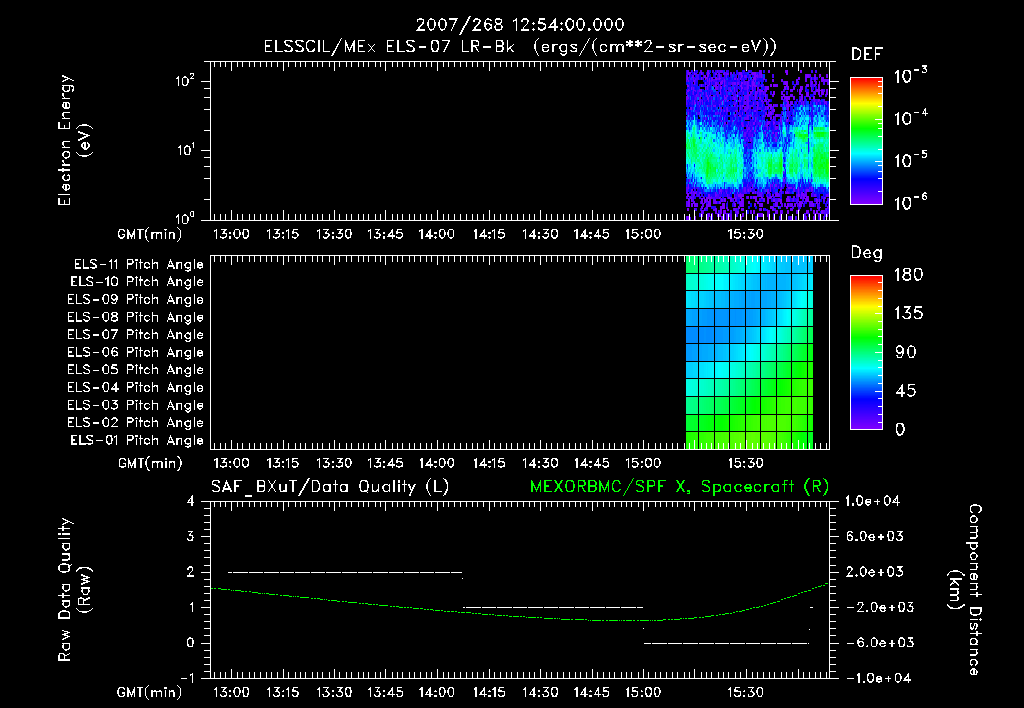Click the 15:30 time tick under spectrogram panel
Viewport: 1024px width, 708px height.
pyautogui.click(x=745, y=234)
